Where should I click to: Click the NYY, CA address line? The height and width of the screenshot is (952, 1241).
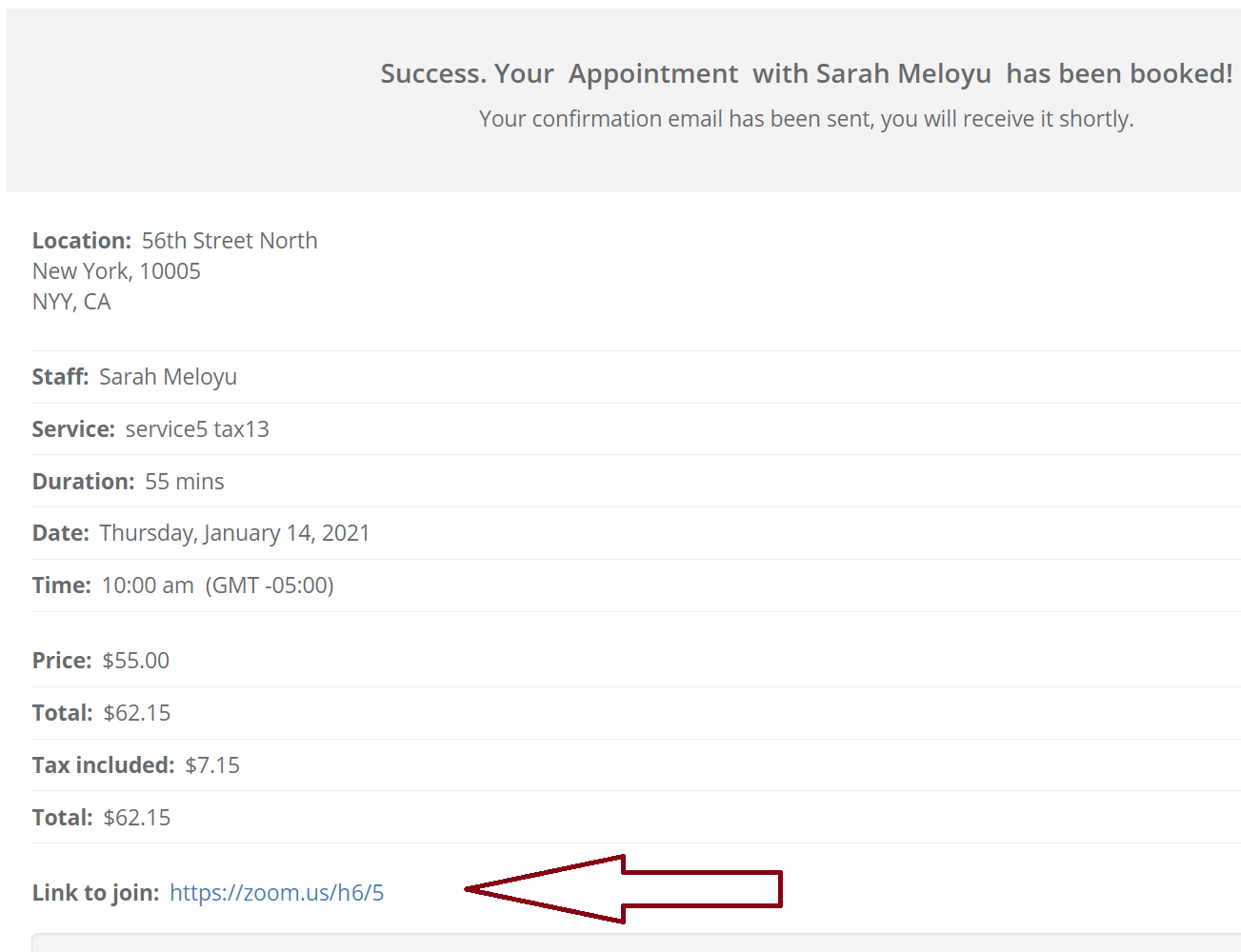coord(71,302)
